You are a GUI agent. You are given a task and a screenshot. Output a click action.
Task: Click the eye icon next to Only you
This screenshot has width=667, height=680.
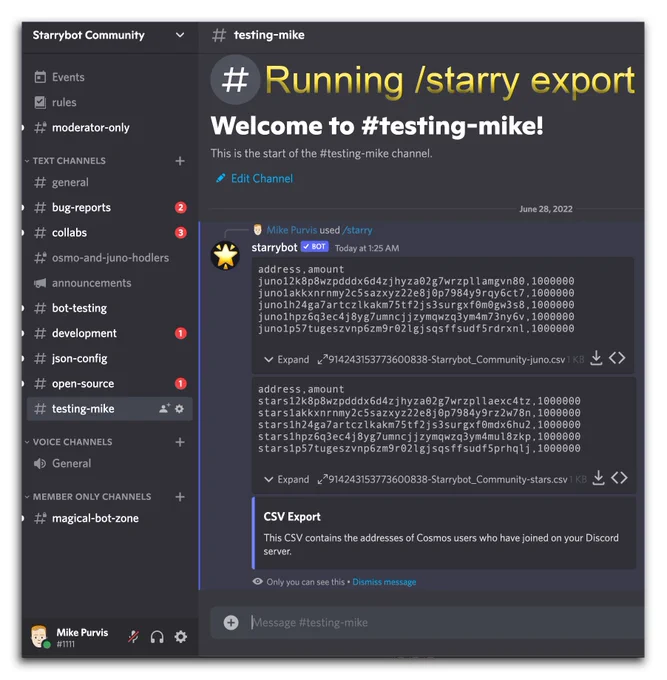click(x=258, y=582)
